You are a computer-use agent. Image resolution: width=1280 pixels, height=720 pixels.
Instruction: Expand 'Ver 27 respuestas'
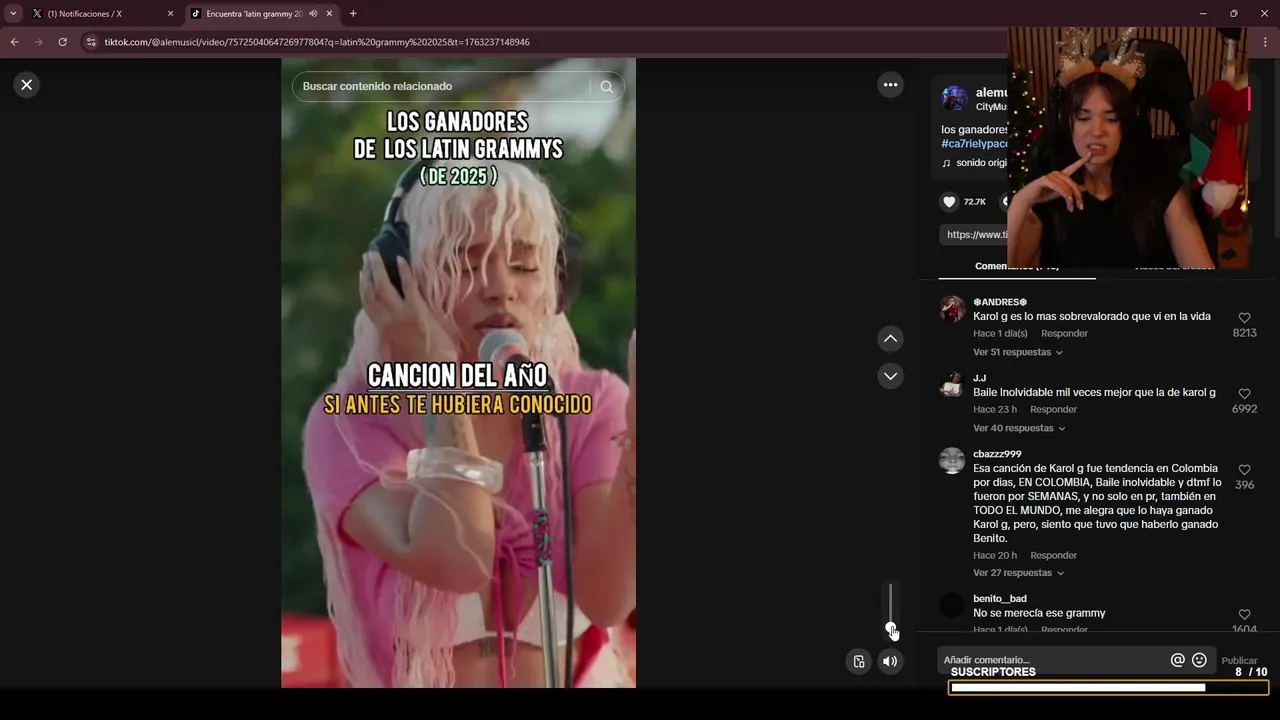(x=1018, y=573)
